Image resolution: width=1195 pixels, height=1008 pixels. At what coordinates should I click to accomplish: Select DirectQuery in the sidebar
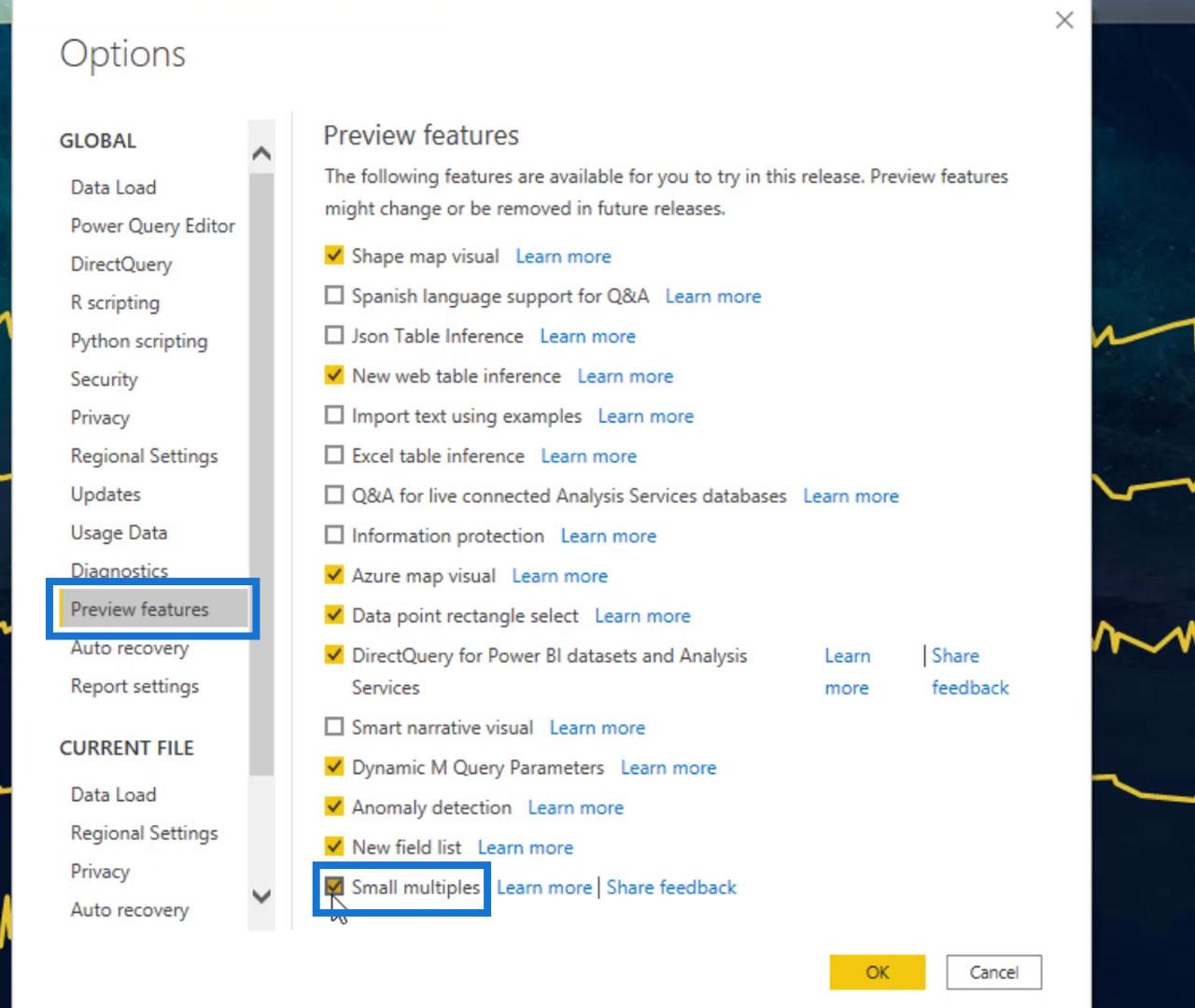[x=121, y=264]
